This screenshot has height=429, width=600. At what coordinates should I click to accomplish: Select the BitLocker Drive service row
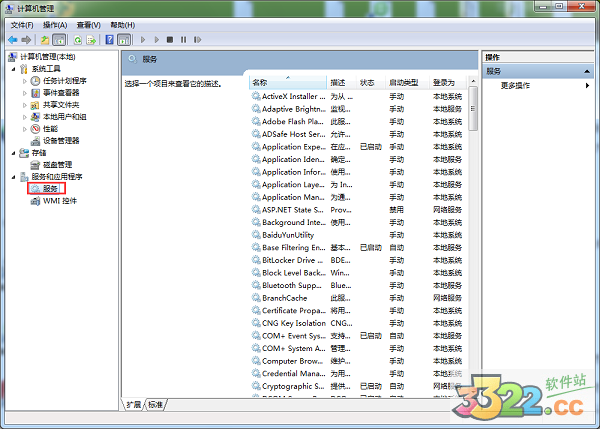(x=358, y=260)
